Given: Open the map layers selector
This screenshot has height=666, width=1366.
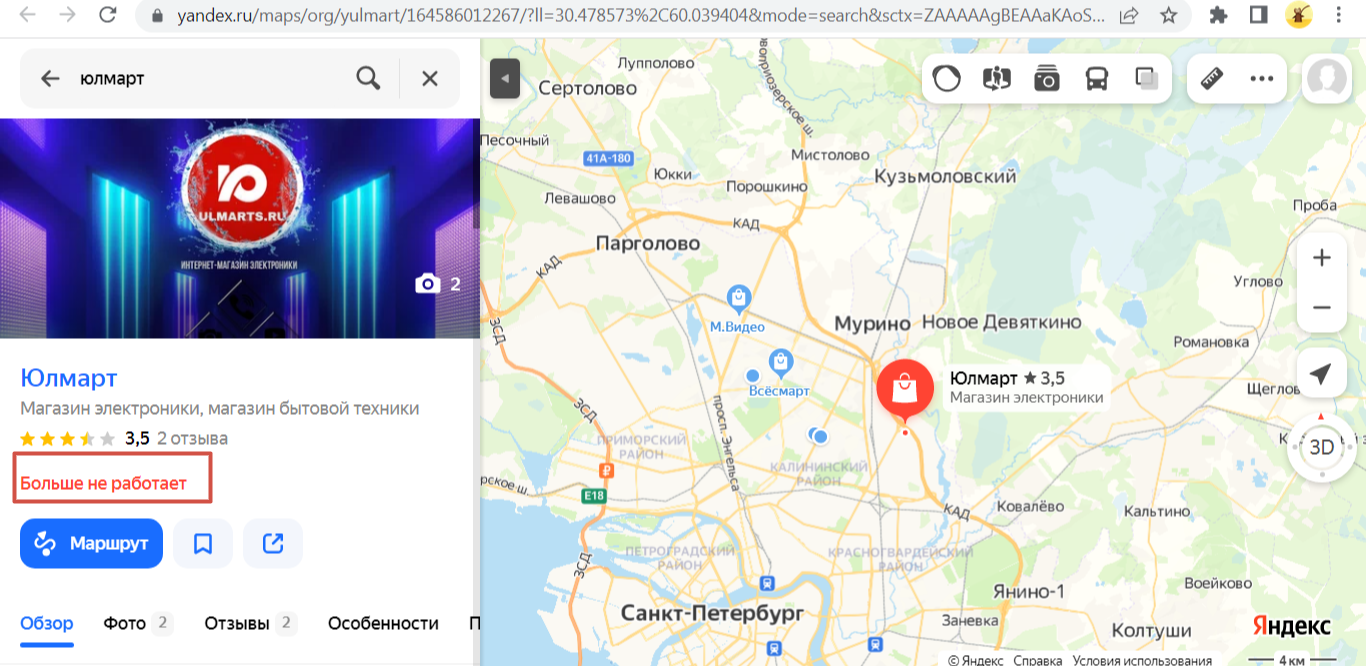Looking at the screenshot, I should click(1146, 78).
